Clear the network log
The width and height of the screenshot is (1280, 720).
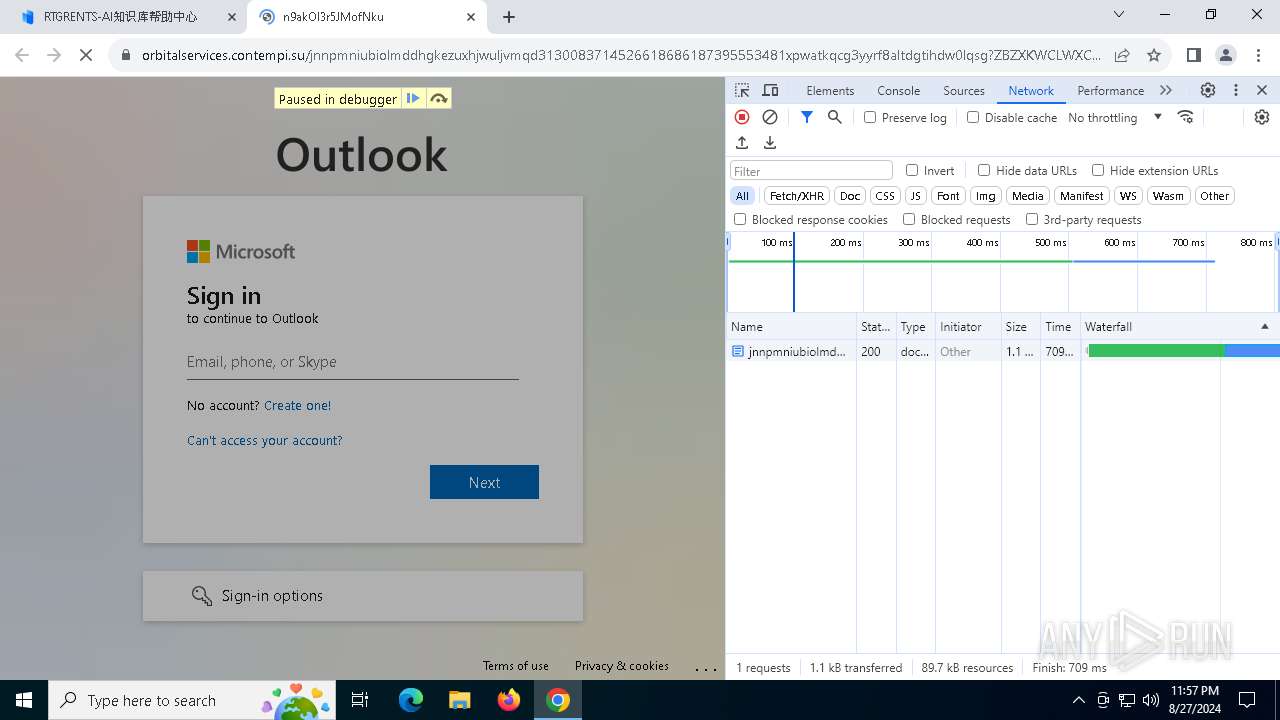point(770,117)
